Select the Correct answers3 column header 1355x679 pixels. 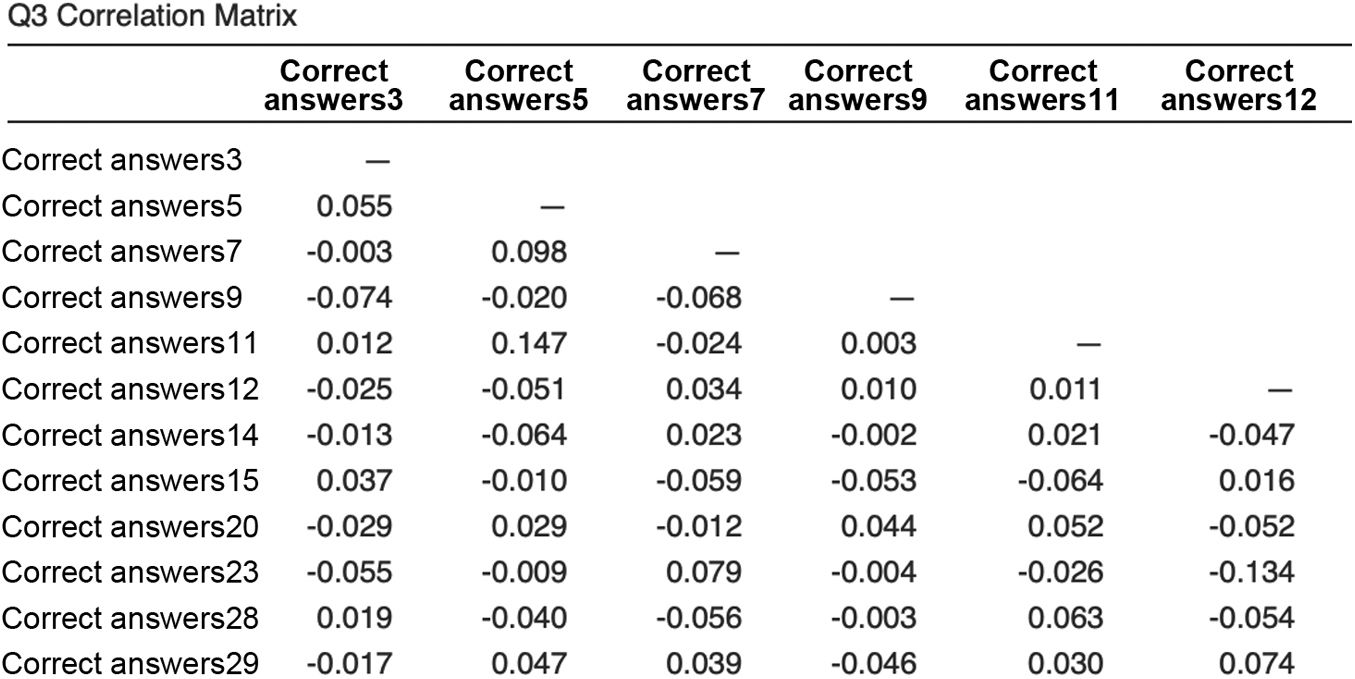[333, 86]
